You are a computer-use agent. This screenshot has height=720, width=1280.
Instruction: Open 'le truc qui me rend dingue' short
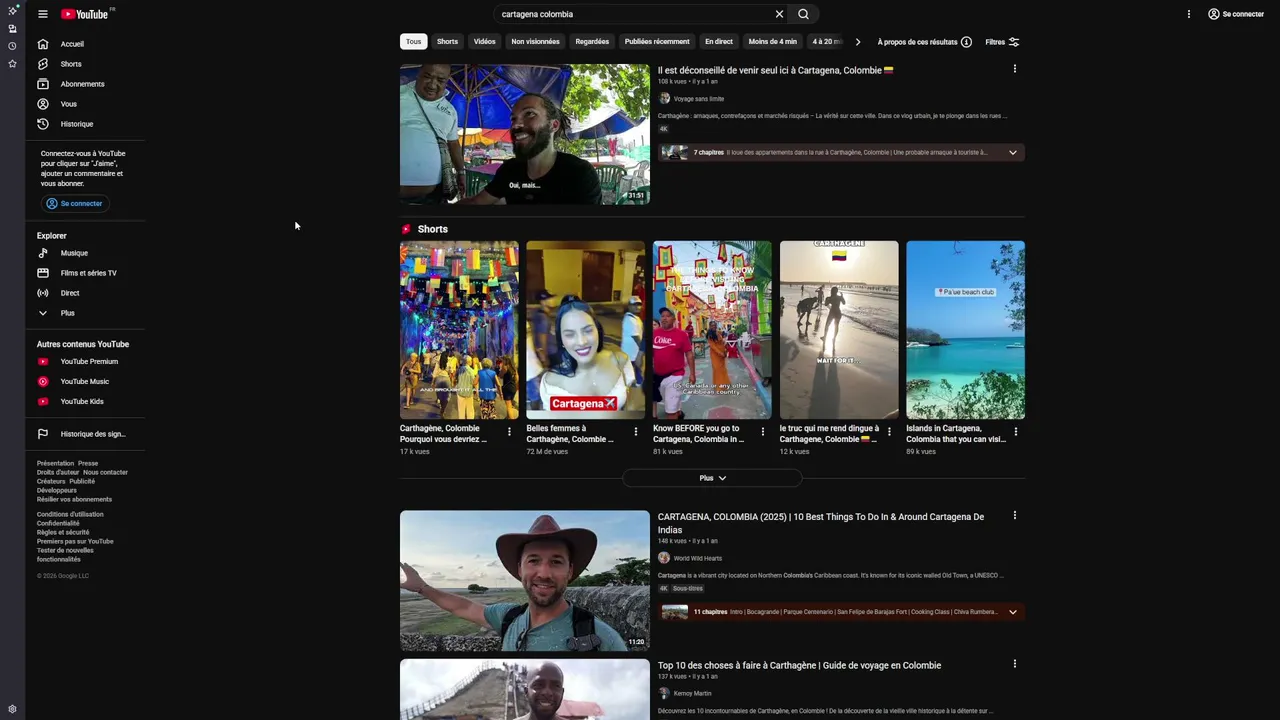point(839,330)
